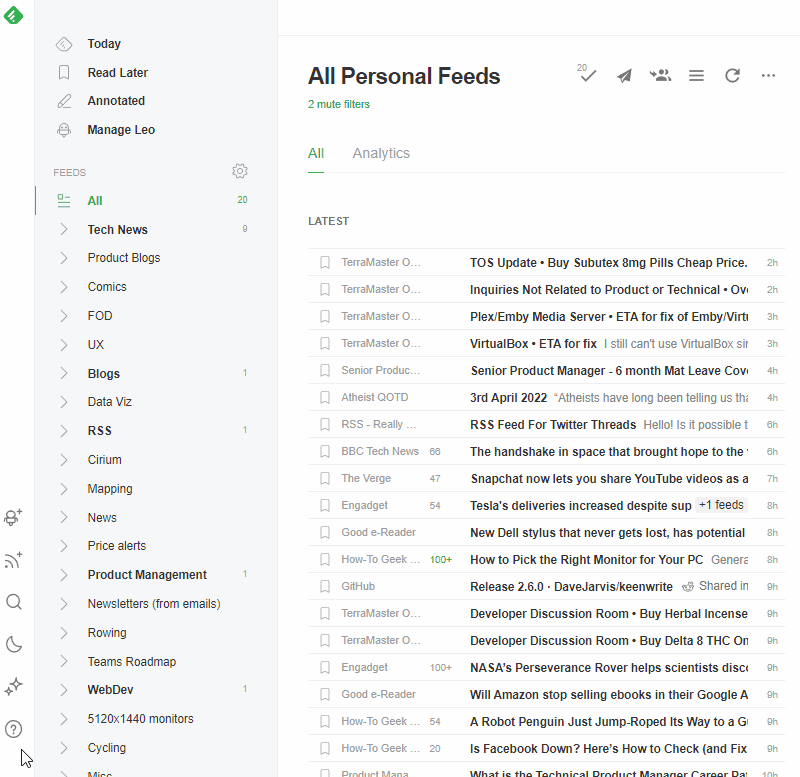Refresh the All Personal Feeds list
This screenshot has height=777, width=800.
(732, 75)
